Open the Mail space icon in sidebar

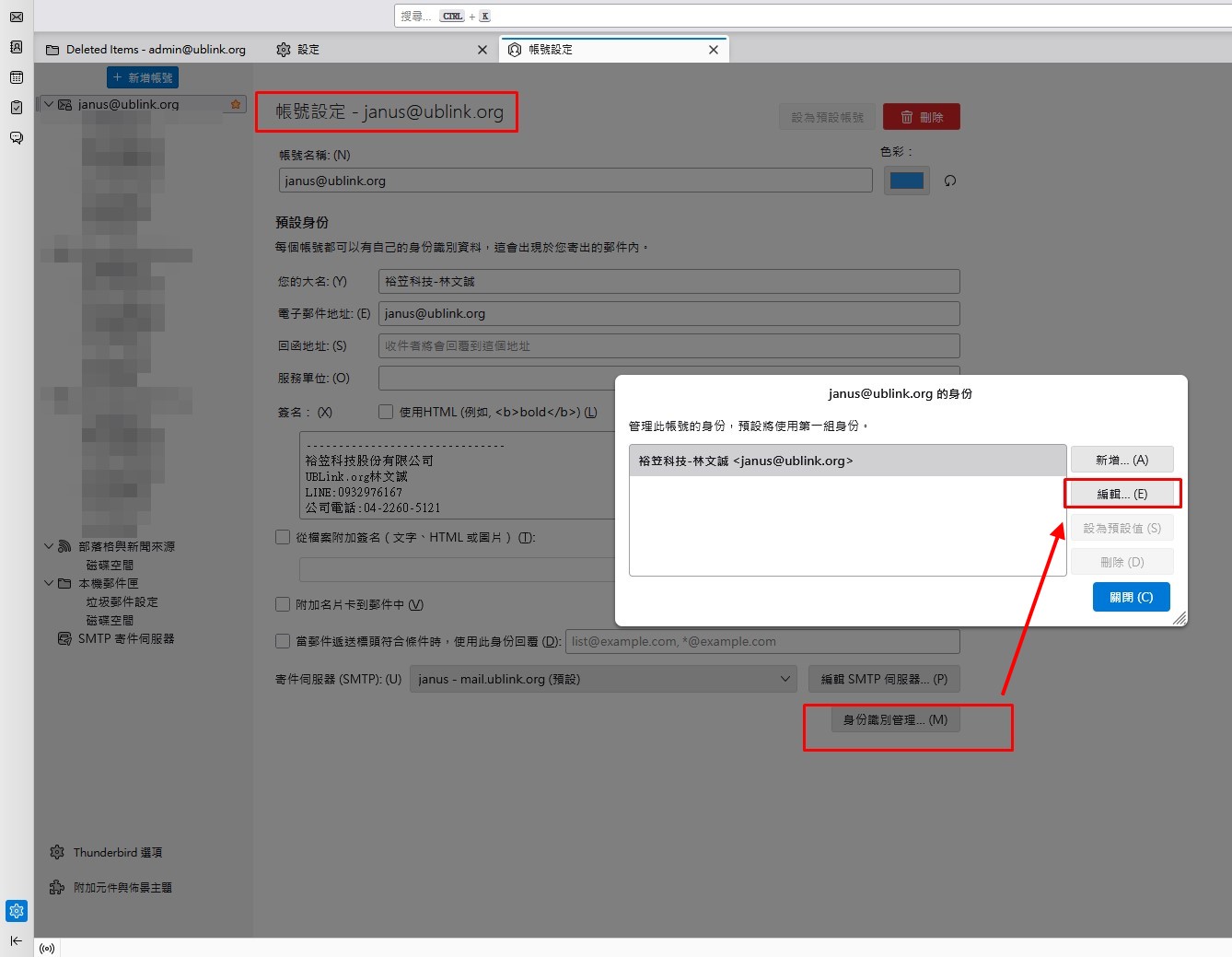[x=17, y=17]
